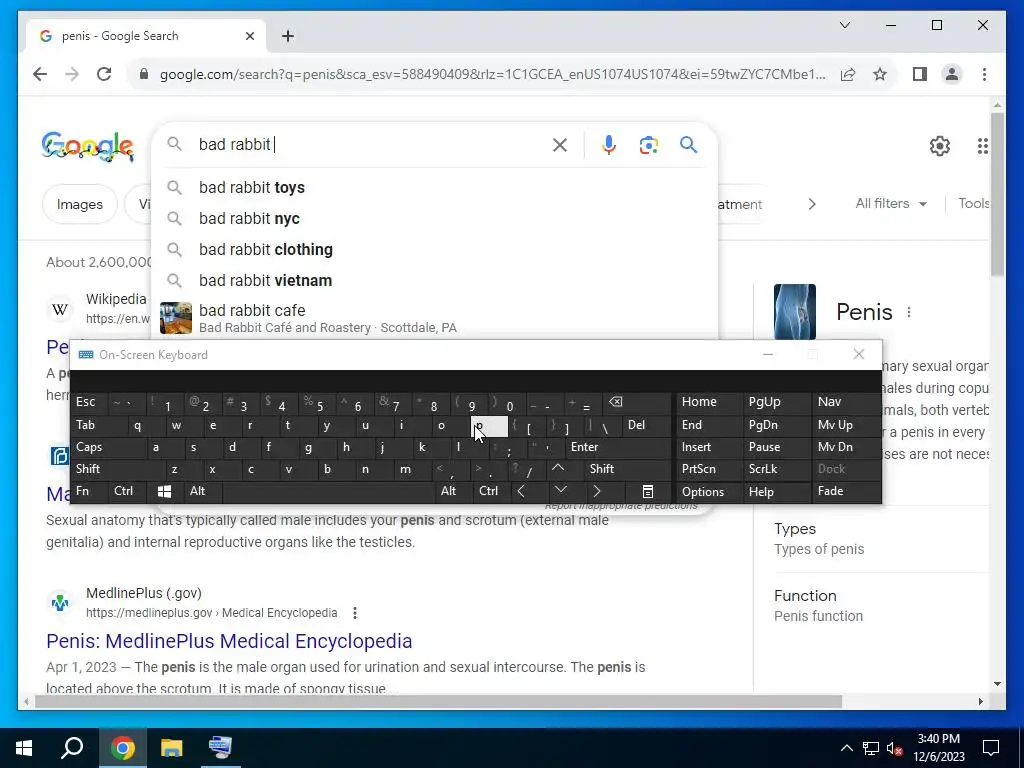The width and height of the screenshot is (1024, 768).
Task: Toggle the right Shift key
Action: point(627,469)
